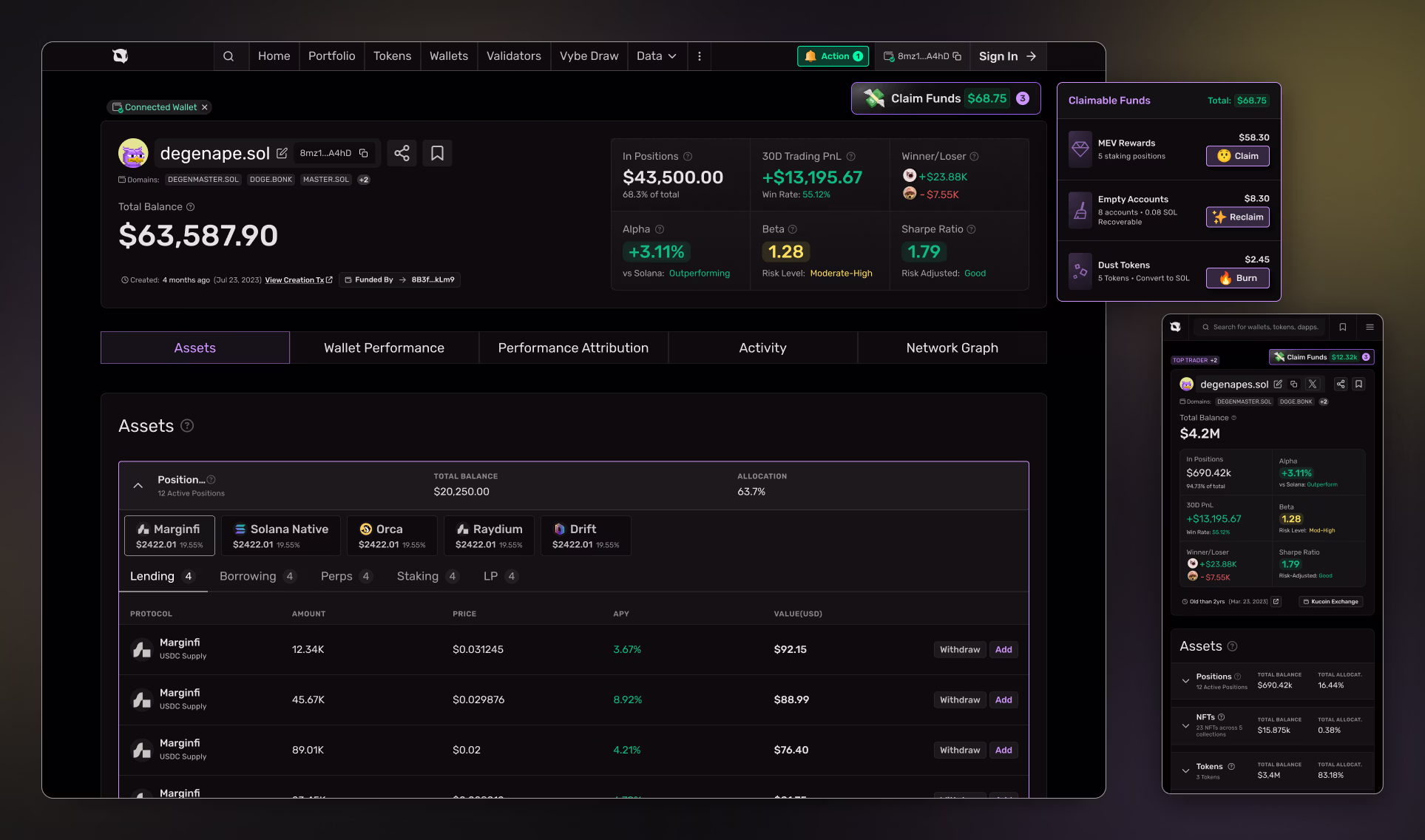The image size is (1425, 840).
Task: Click the edit pencil next to degenape.sol
Action: click(282, 152)
